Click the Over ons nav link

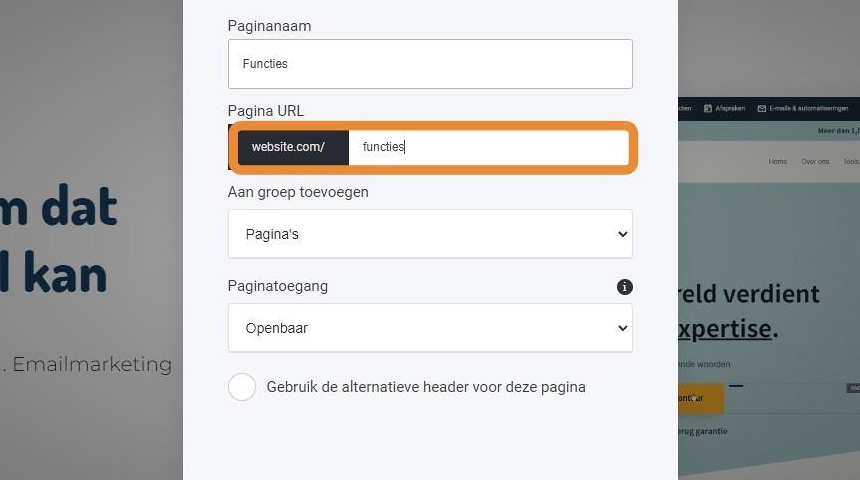[814, 161]
